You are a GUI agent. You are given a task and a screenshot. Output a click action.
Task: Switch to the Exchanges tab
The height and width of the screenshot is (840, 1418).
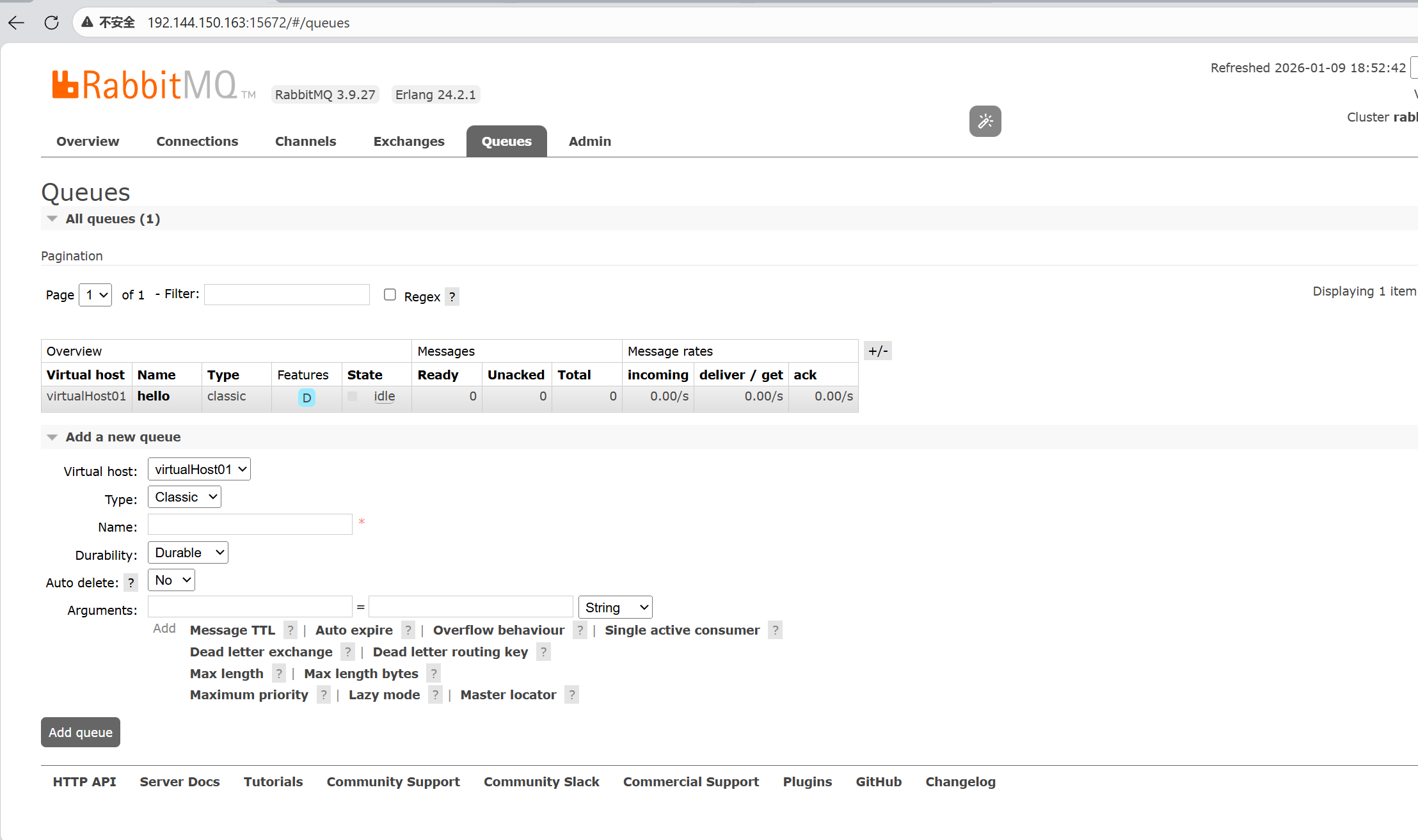409,141
